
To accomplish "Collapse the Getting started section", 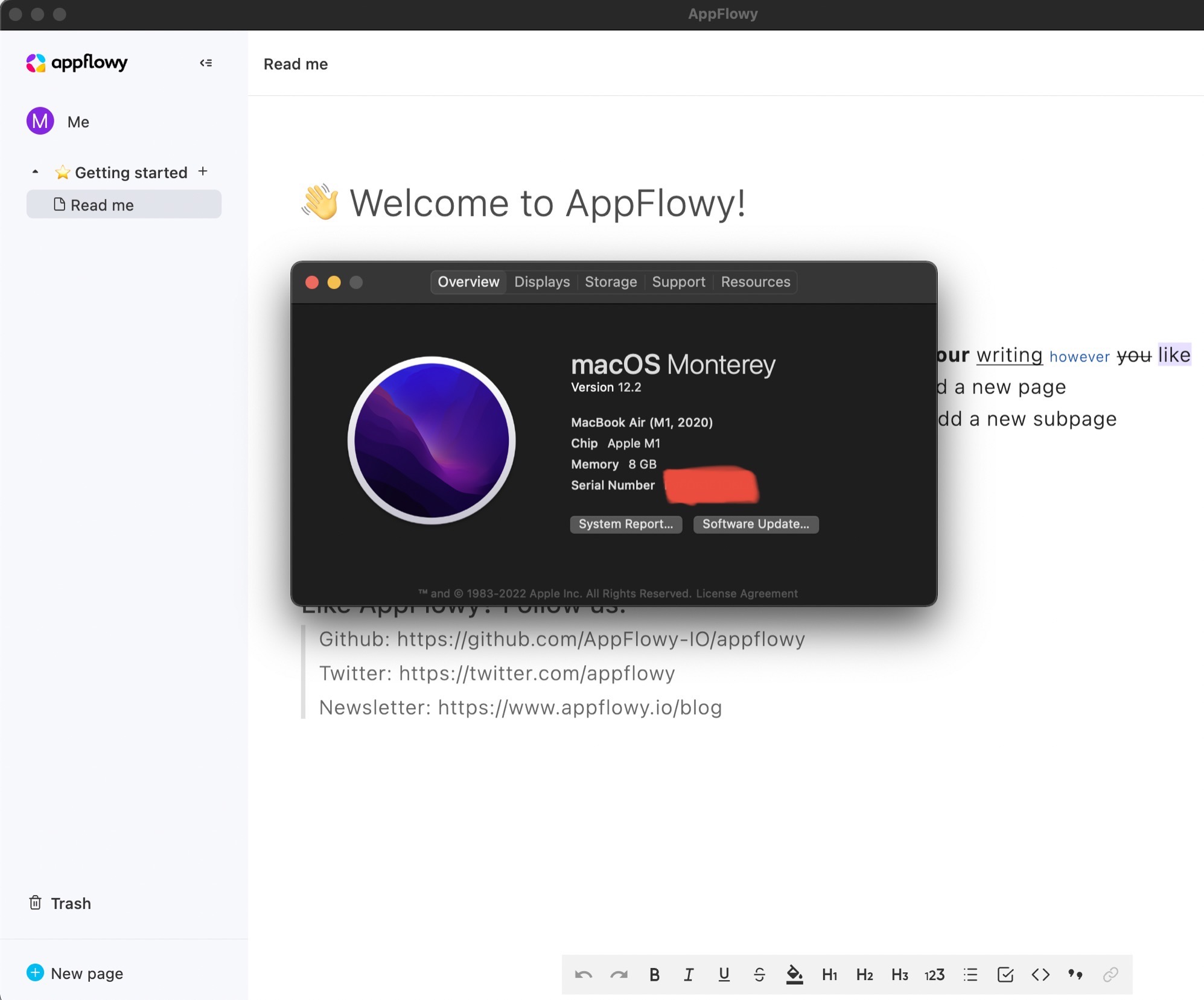I will coord(35,172).
